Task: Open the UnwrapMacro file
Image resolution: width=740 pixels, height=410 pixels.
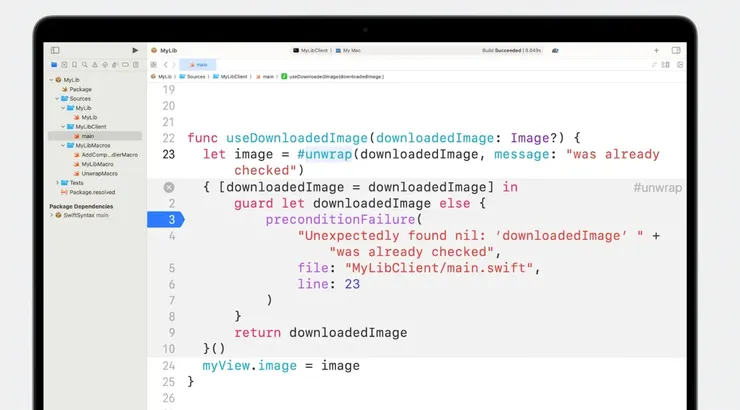Action: tap(95, 173)
